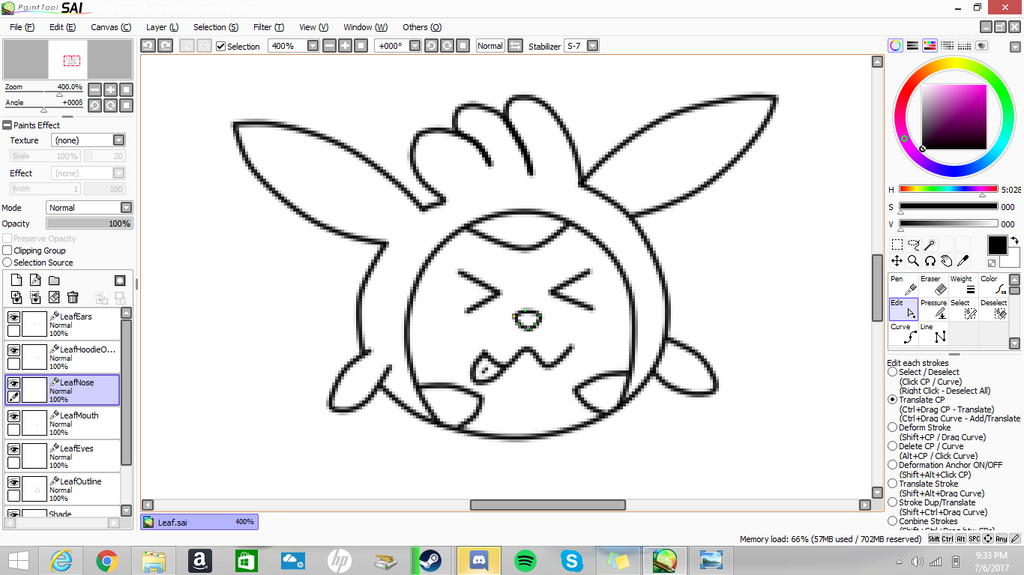1024x575 pixels.
Task: Show the color wheel panel
Action: click(895, 46)
